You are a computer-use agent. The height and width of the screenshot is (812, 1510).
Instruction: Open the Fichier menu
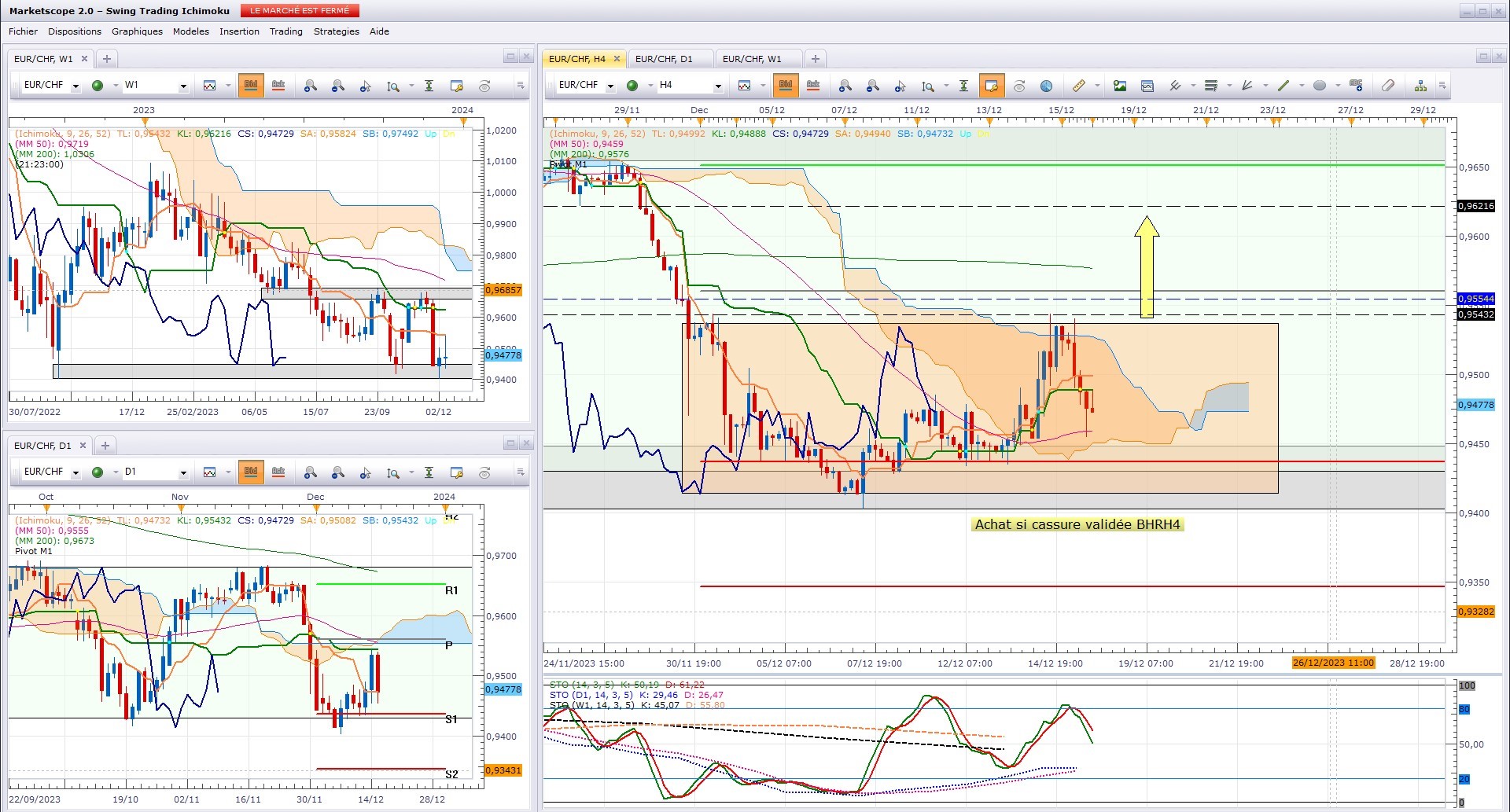23,31
